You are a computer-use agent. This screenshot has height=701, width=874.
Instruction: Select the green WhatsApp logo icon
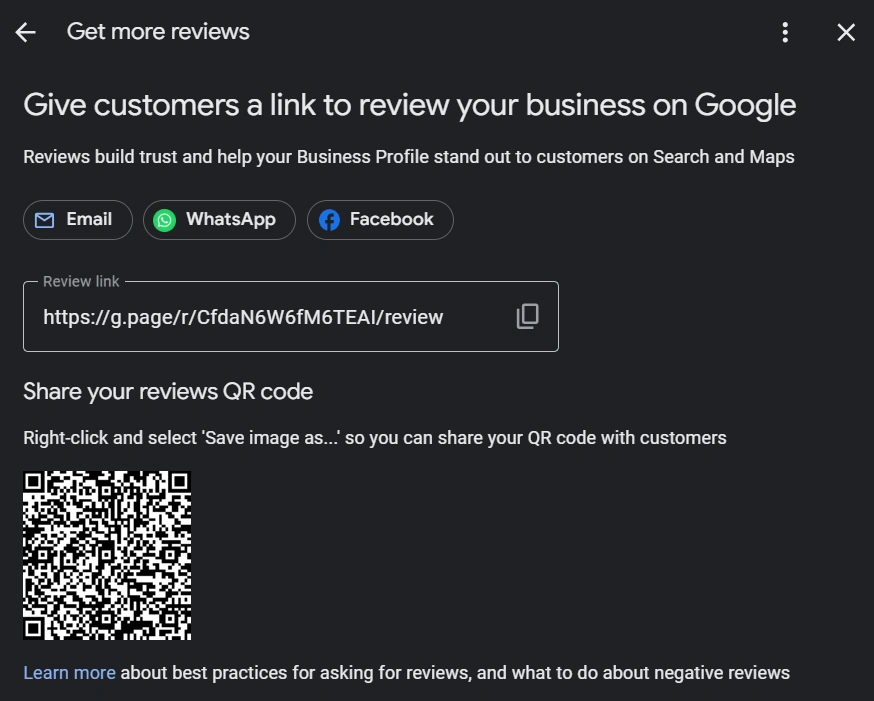[164, 219]
